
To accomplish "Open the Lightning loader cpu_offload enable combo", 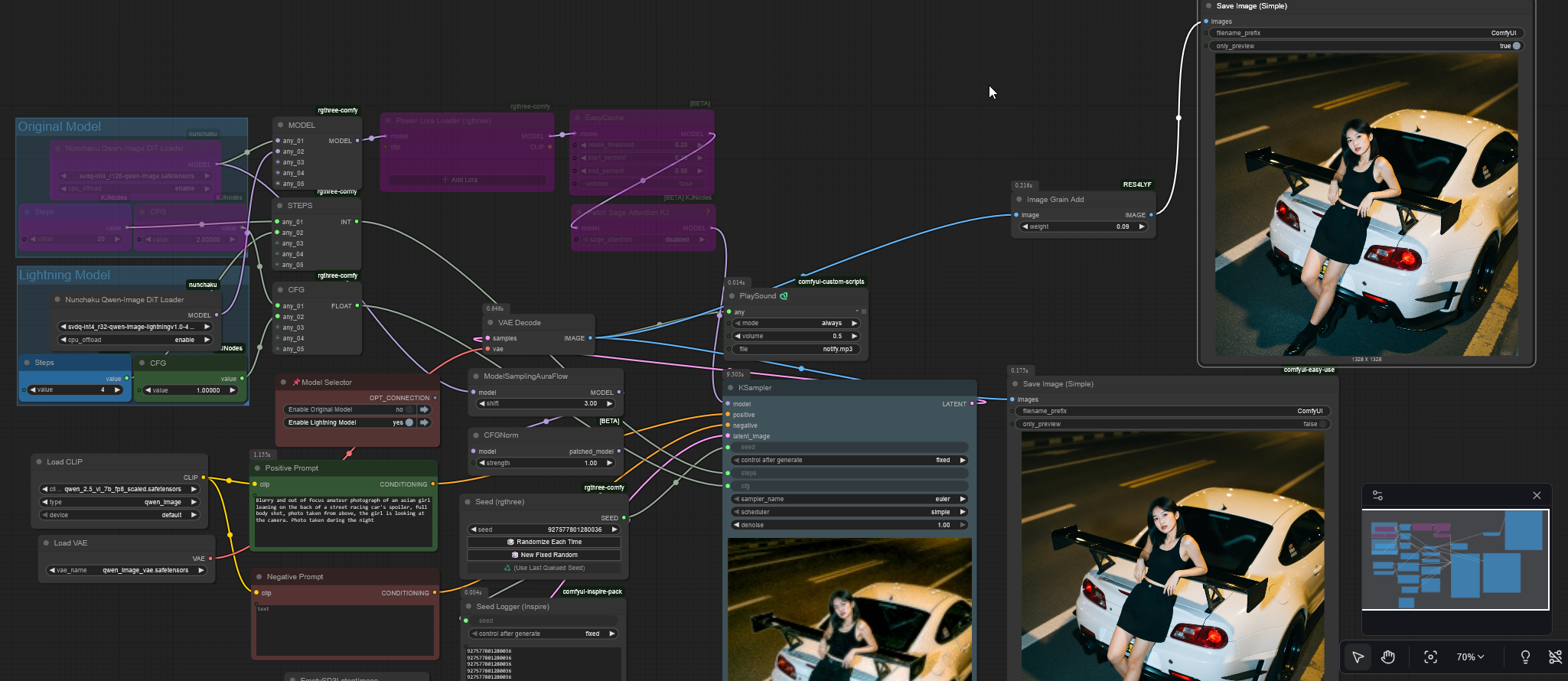I will click(x=135, y=340).
